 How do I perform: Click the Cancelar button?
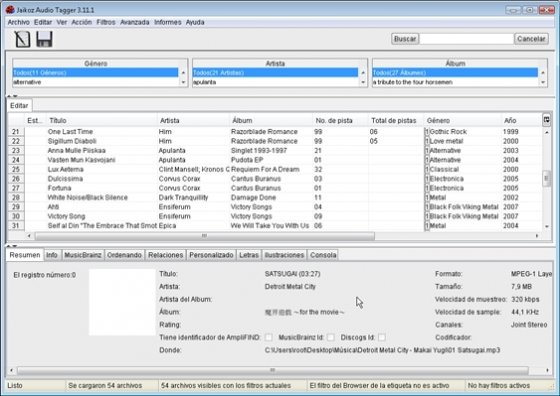point(531,39)
